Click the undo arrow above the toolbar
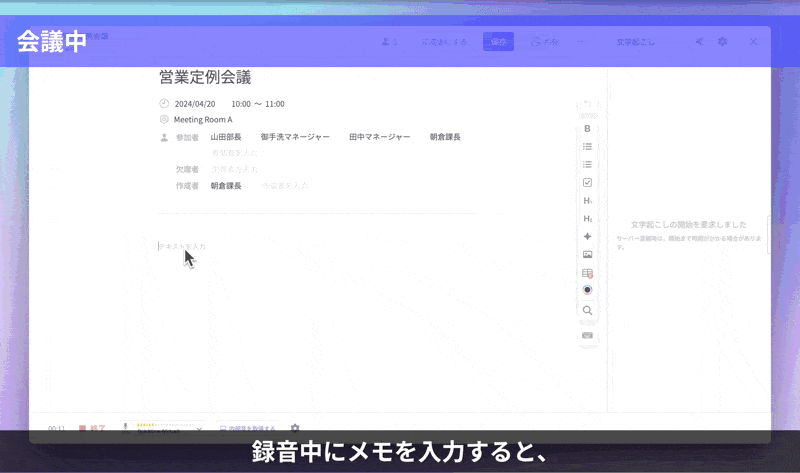Screen dimensions: 800x473 coord(586,104)
